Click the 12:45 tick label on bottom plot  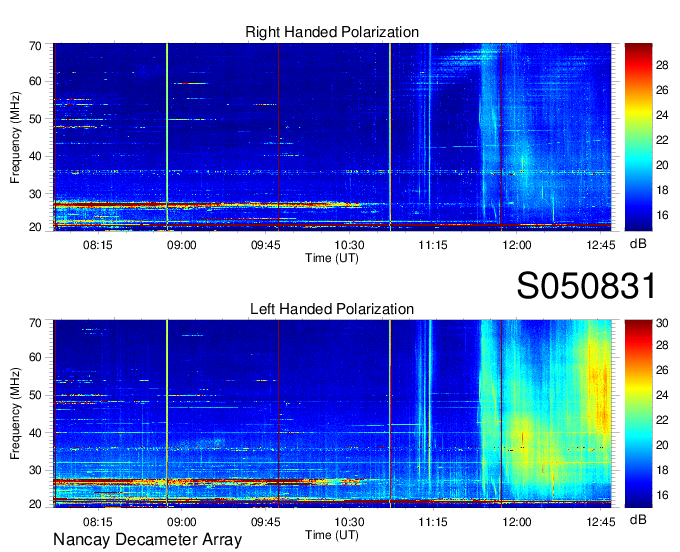(601, 522)
